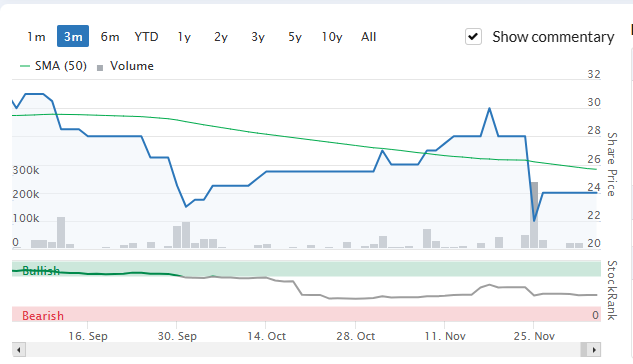633x364 pixels.
Task: Click the red Bearish band label
Action: pos(43,316)
